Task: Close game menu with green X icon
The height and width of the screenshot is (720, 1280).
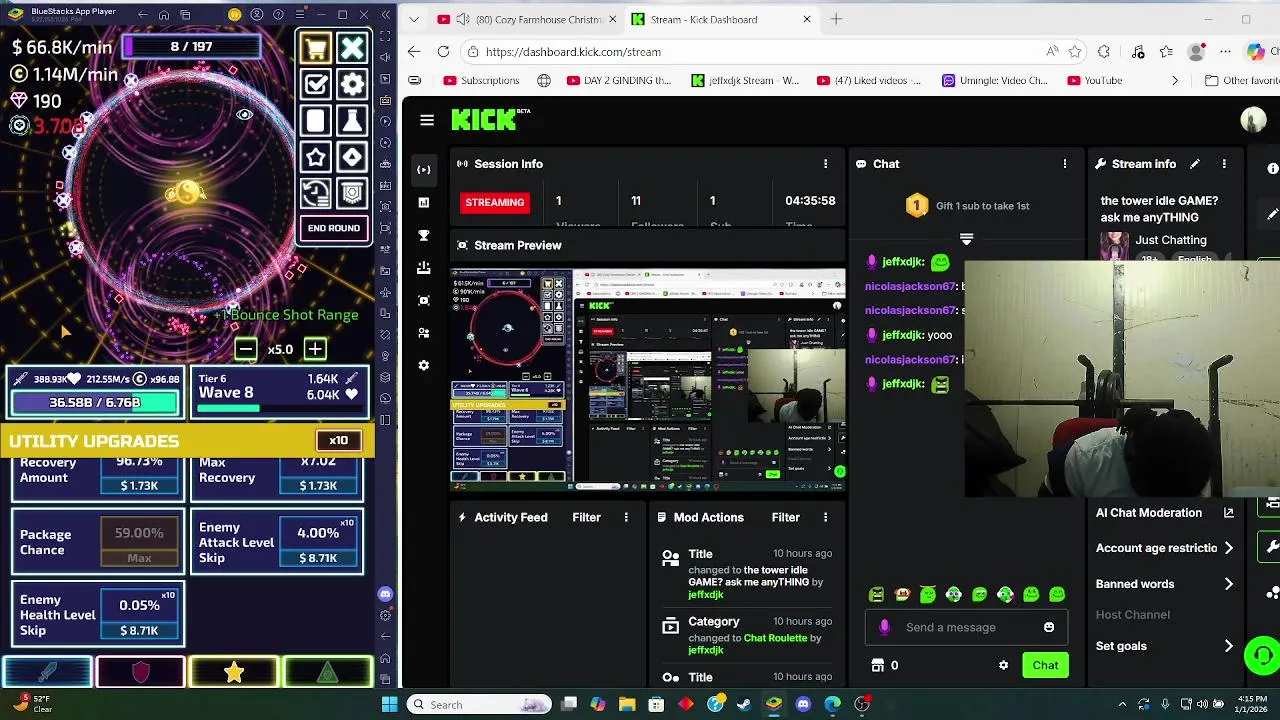Action: [x=352, y=48]
